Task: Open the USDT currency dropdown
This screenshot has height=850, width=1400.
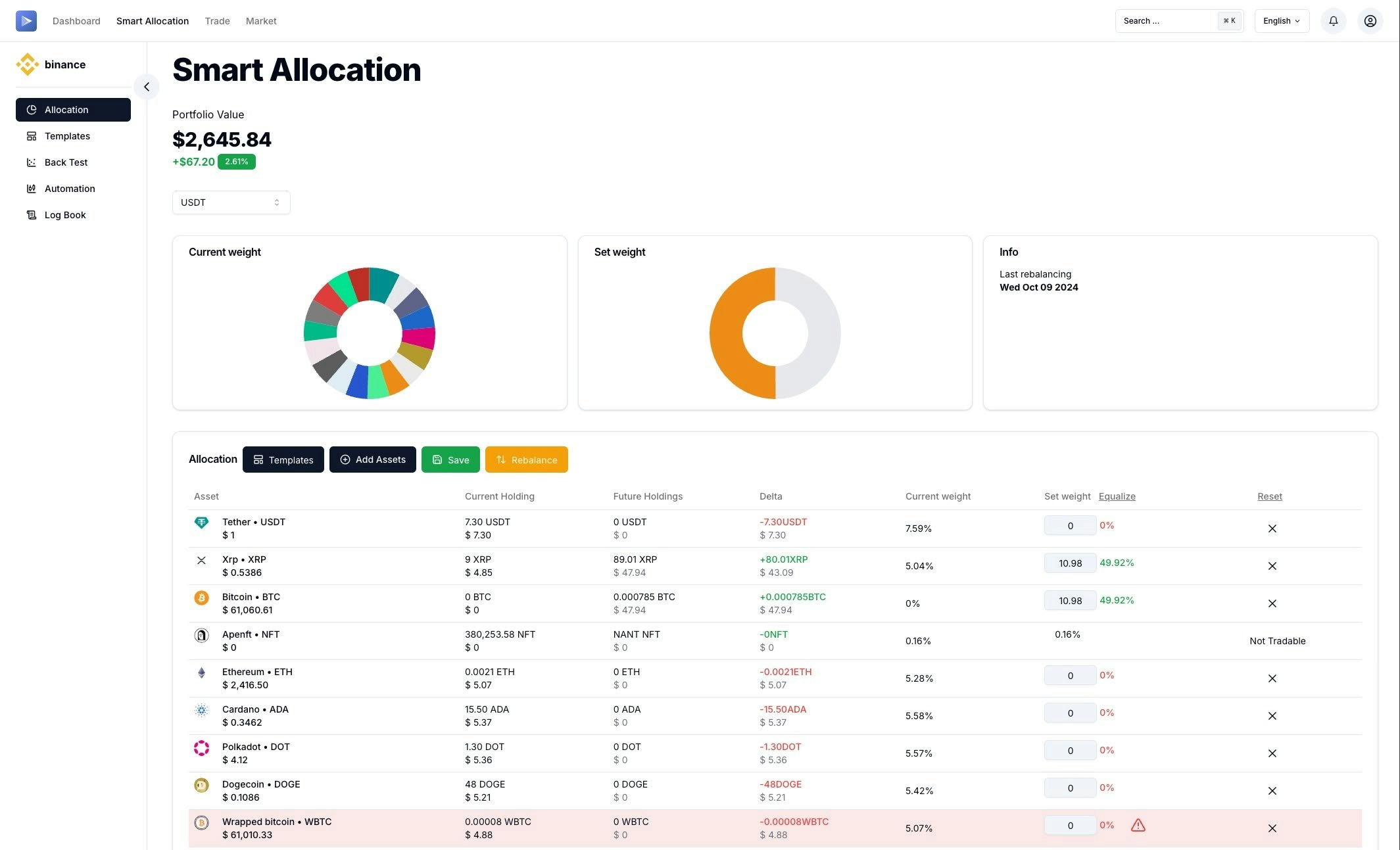Action: click(231, 202)
